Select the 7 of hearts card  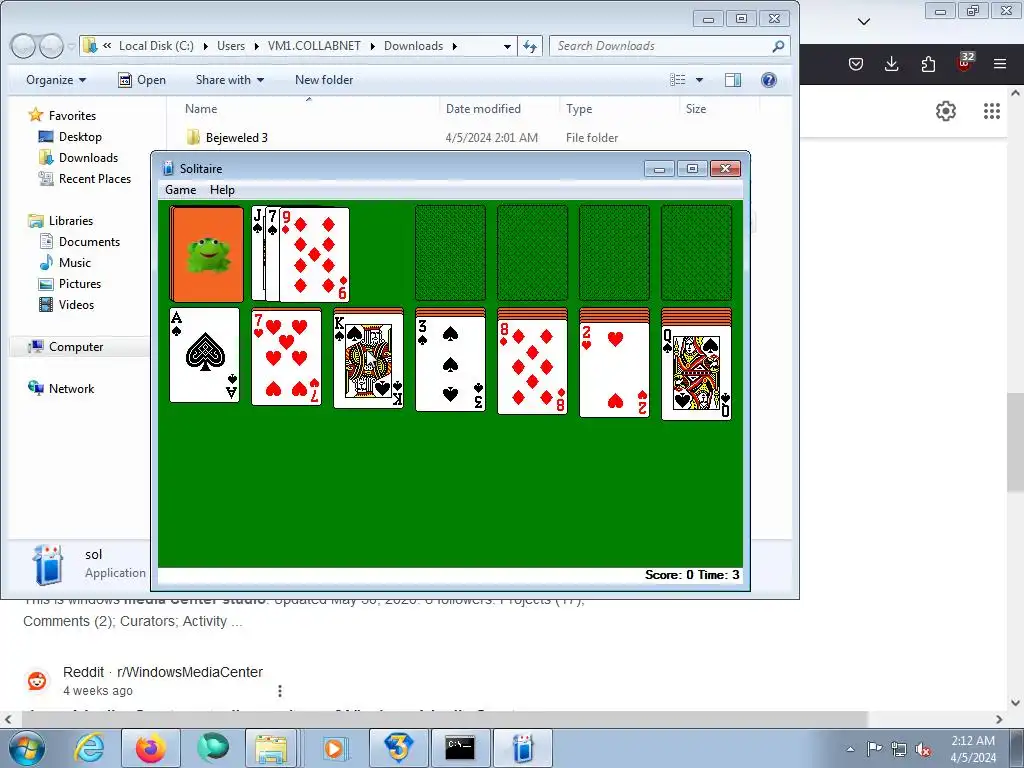pos(286,357)
